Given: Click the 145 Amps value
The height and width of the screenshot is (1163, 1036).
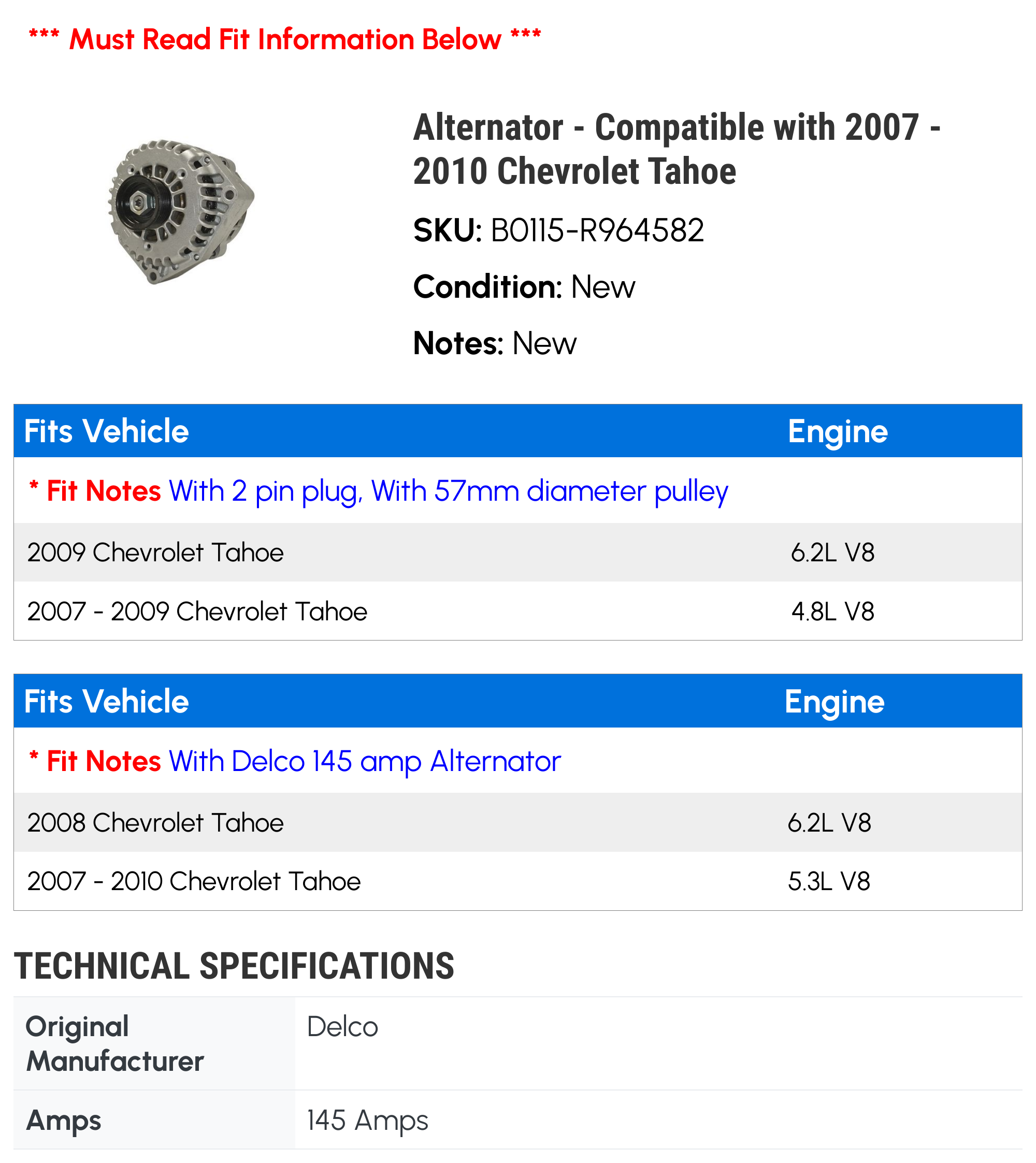Looking at the screenshot, I should [x=367, y=1121].
